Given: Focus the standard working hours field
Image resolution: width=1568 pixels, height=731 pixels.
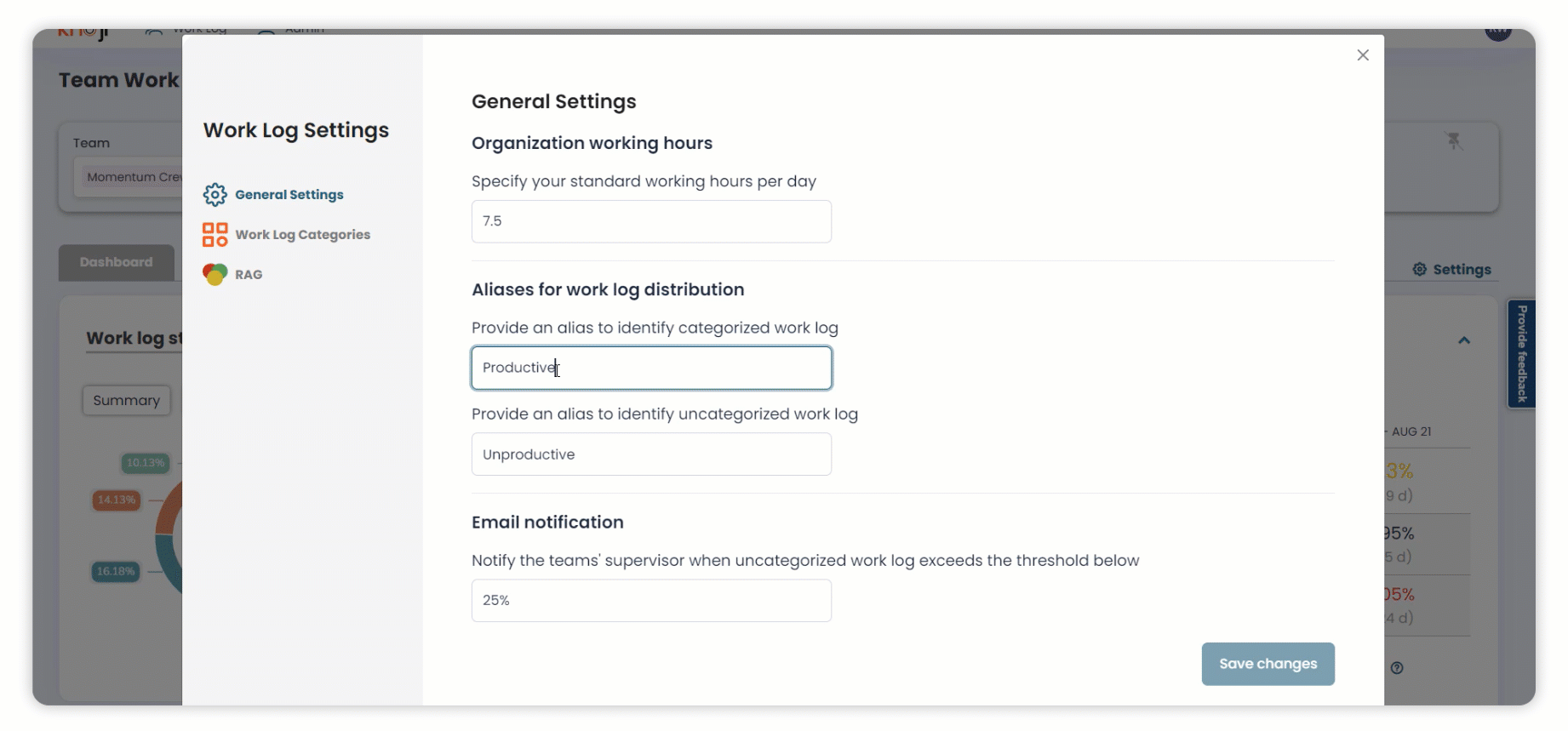Looking at the screenshot, I should 651,221.
